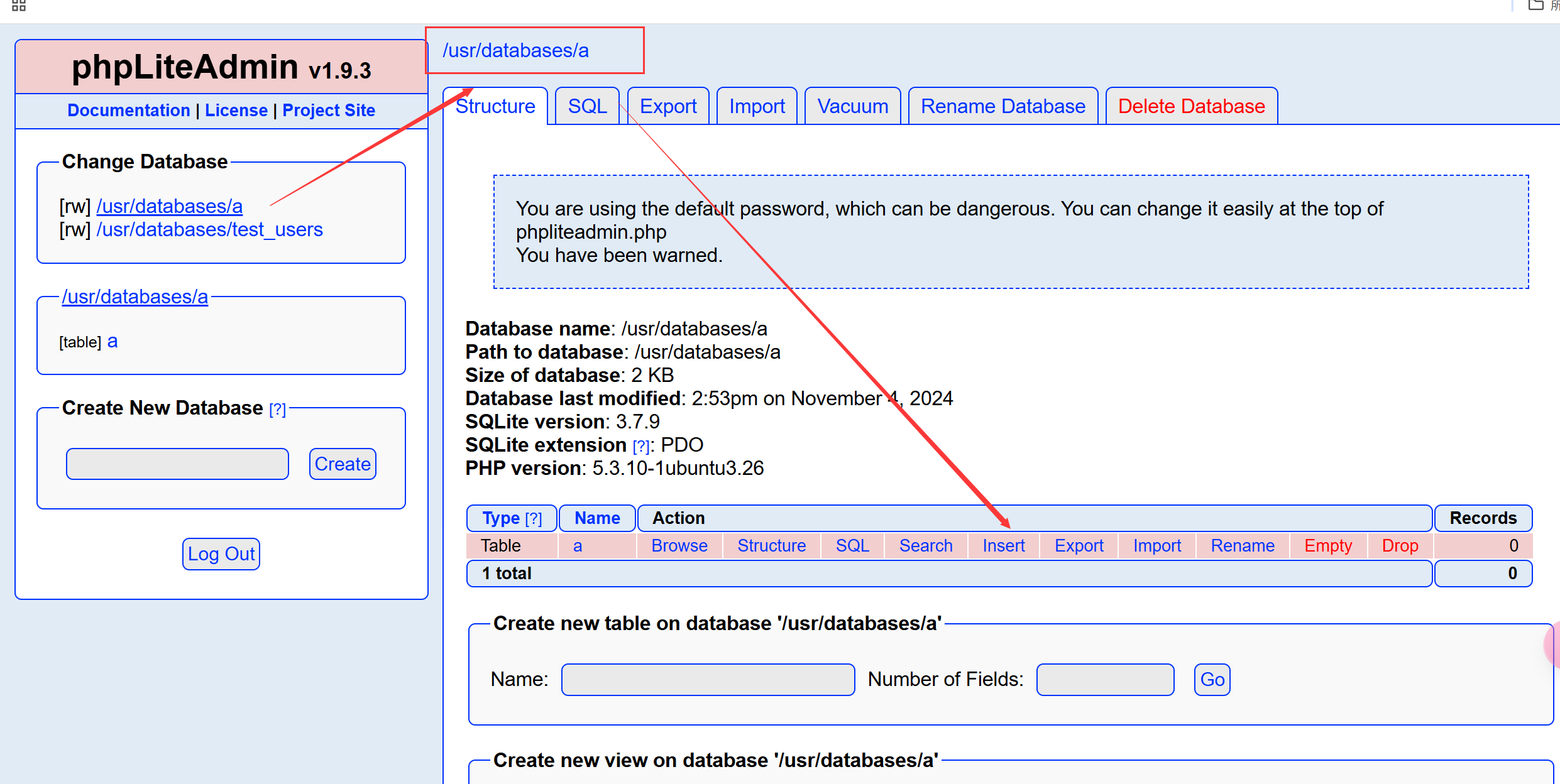Open the /usr/databases/a fieldset legend link
The image size is (1560, 784).
(x=135, y=297)
